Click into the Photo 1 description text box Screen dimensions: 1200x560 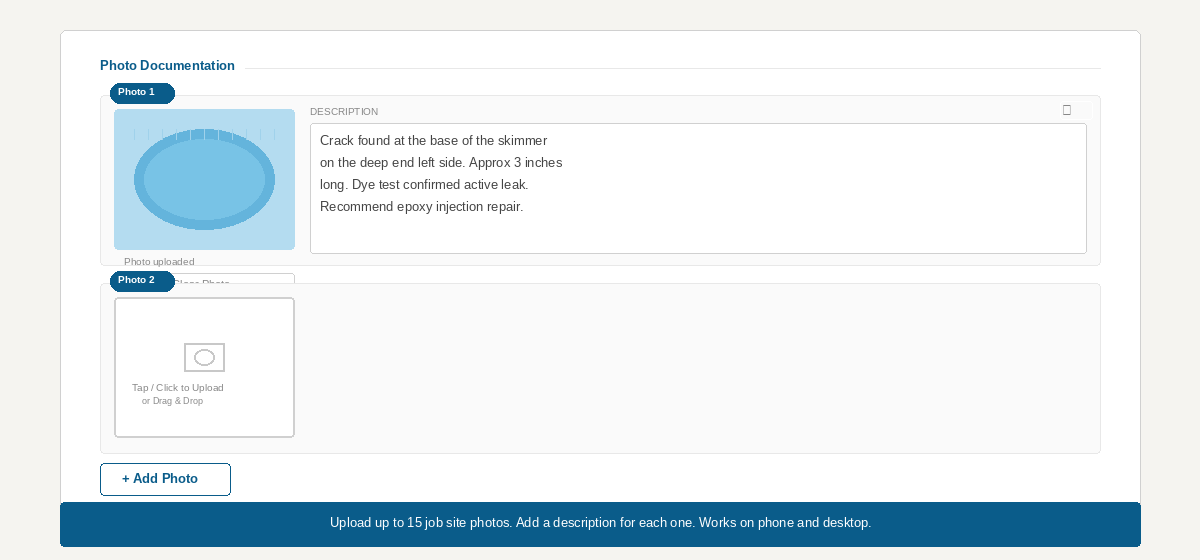click(x=698, y=188)
